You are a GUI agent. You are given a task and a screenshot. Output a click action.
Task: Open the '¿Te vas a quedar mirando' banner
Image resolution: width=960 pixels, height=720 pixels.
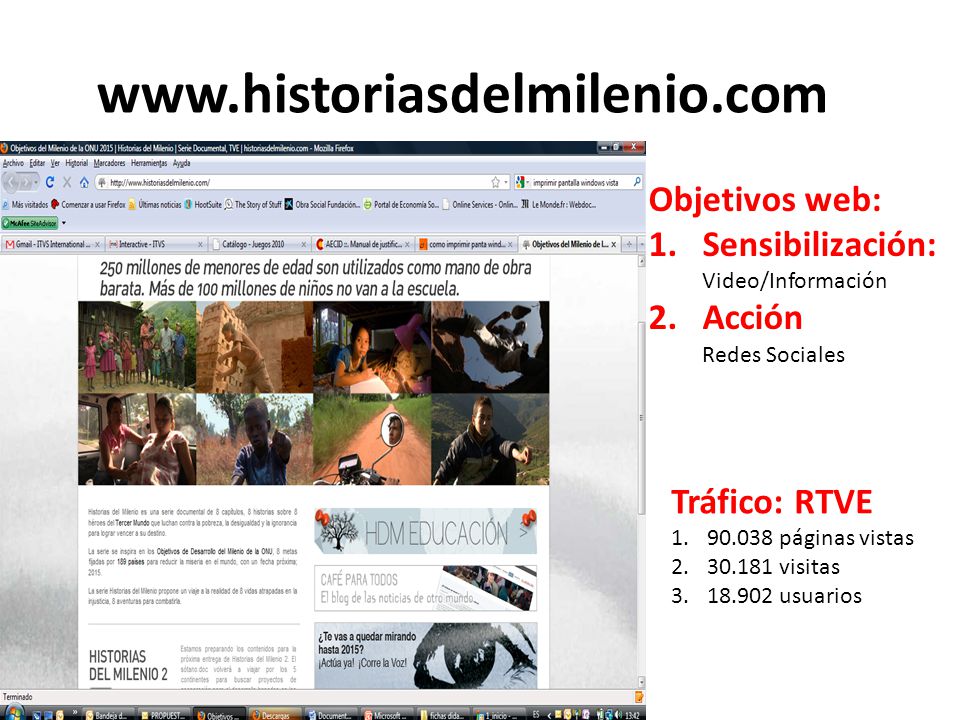point(426,655)
